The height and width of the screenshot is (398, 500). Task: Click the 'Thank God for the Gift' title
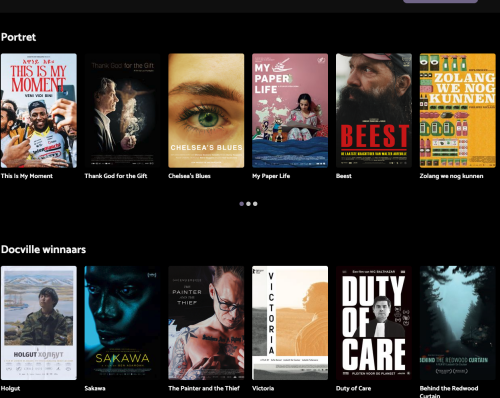pos(116,176)
